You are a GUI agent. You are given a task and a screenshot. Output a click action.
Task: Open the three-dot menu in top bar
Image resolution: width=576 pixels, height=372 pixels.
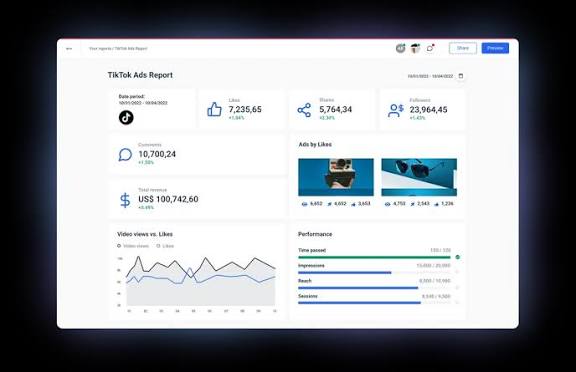(69, 48)
